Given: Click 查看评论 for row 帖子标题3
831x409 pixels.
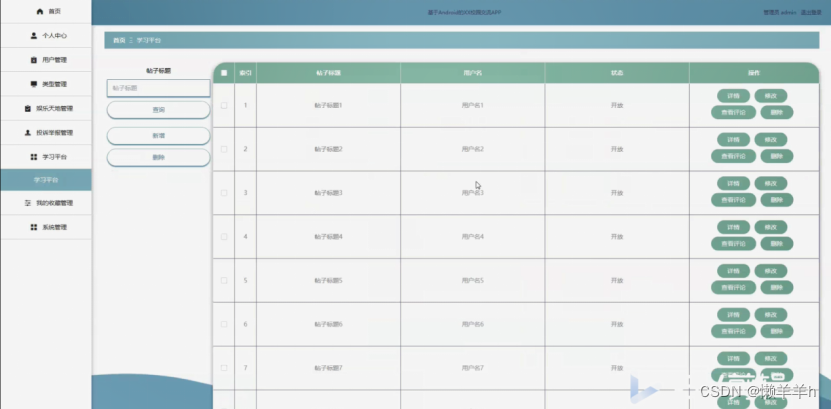Looking at the screenshot, I should 733,200.
